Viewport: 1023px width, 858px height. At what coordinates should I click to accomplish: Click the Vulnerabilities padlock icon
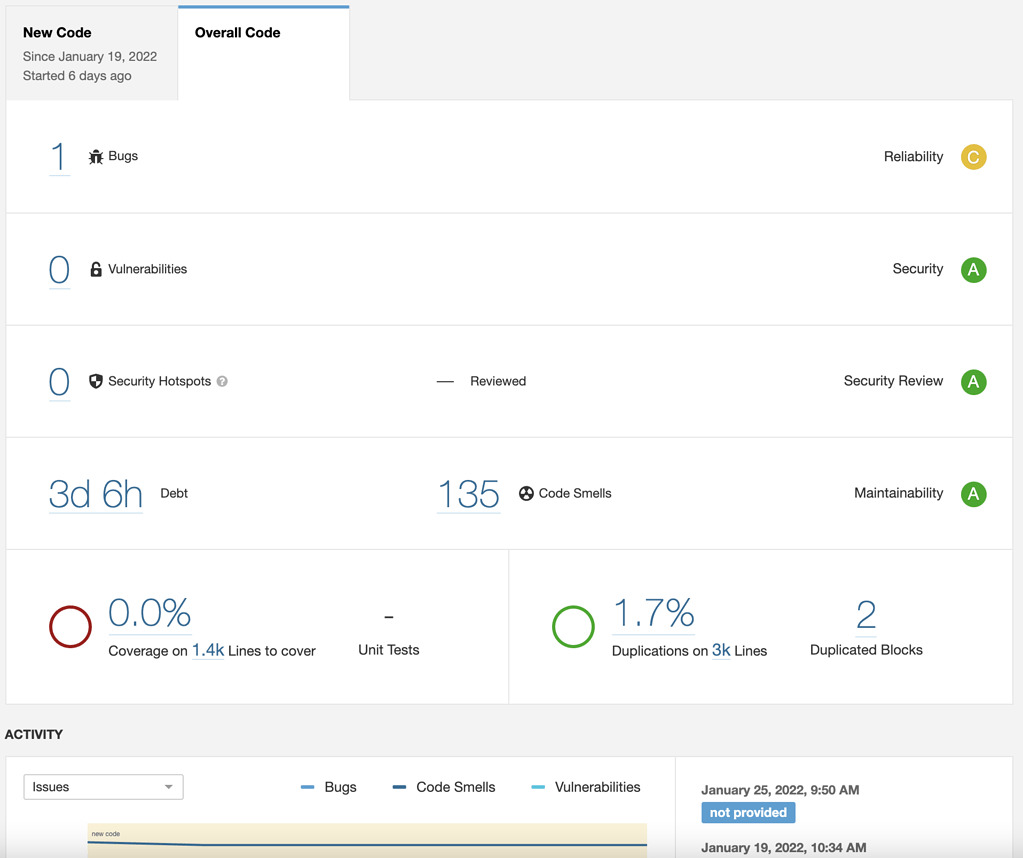(96, 269)
